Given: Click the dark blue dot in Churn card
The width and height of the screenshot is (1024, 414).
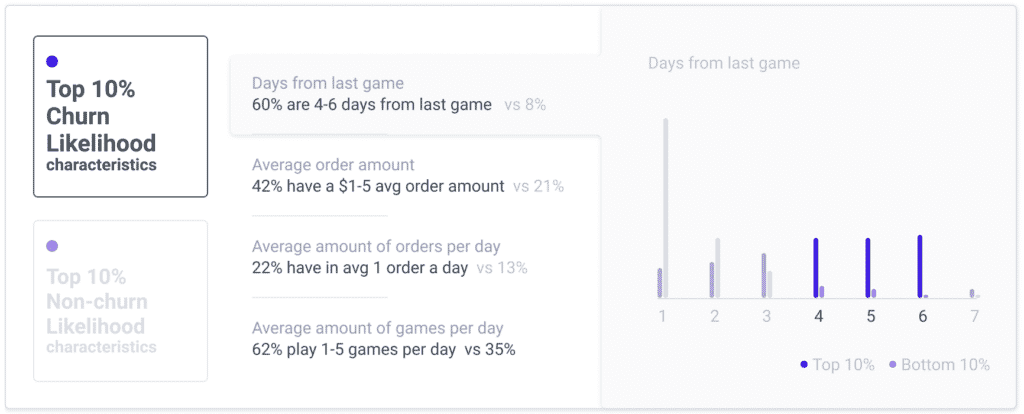Looking at the screenshot, I should point(52,61).
